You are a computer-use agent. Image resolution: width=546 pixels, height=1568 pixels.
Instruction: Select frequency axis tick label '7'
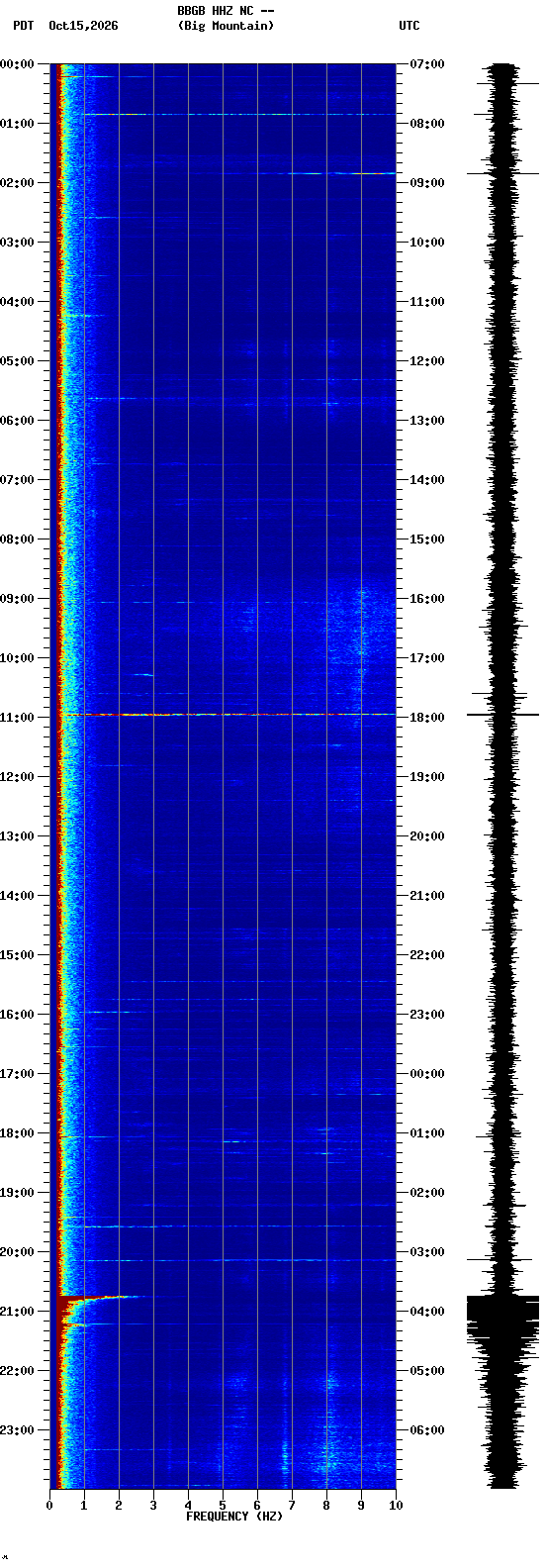292,1506
